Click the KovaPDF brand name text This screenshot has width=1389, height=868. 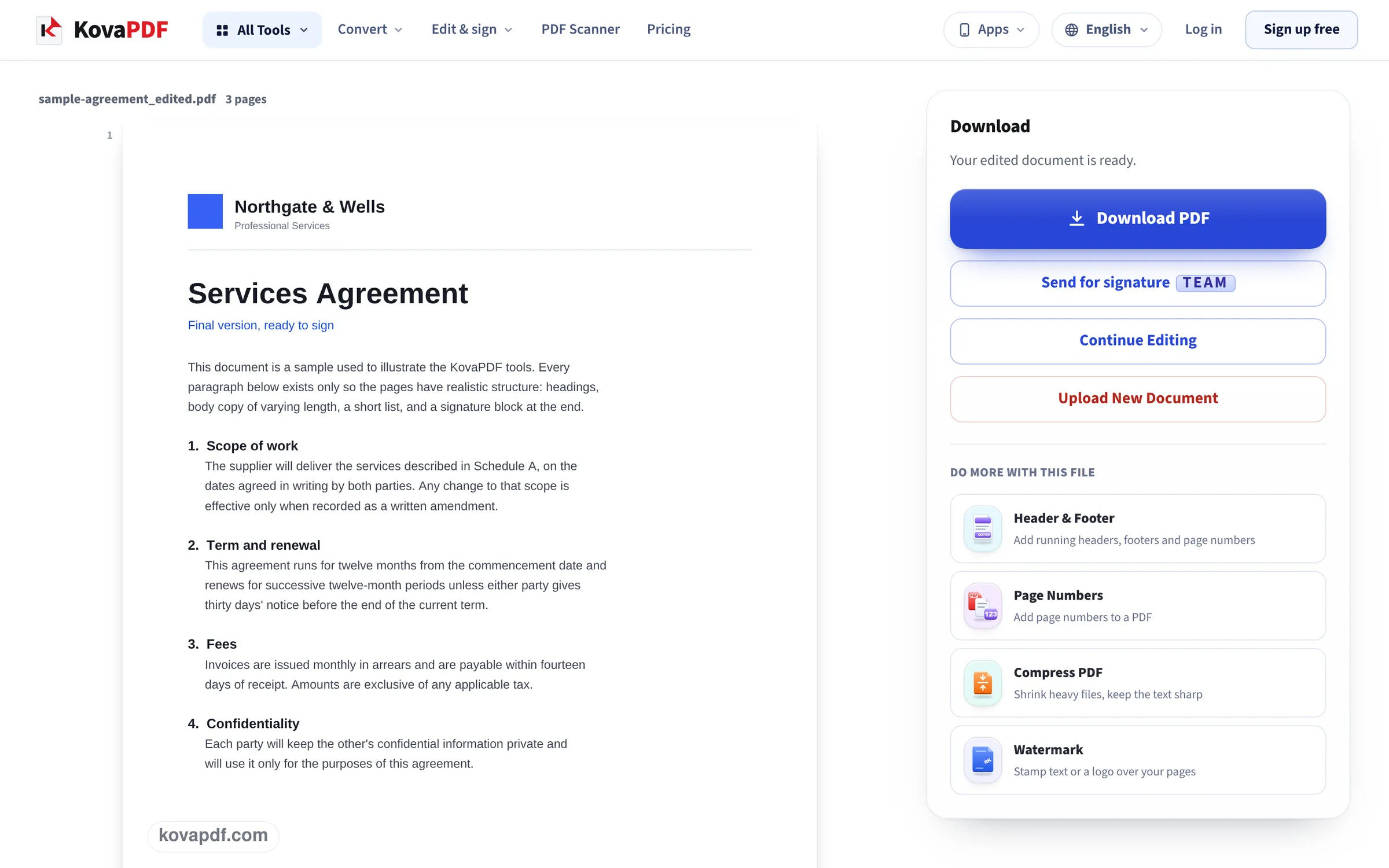pyautogui.click(x=121, y=30)
